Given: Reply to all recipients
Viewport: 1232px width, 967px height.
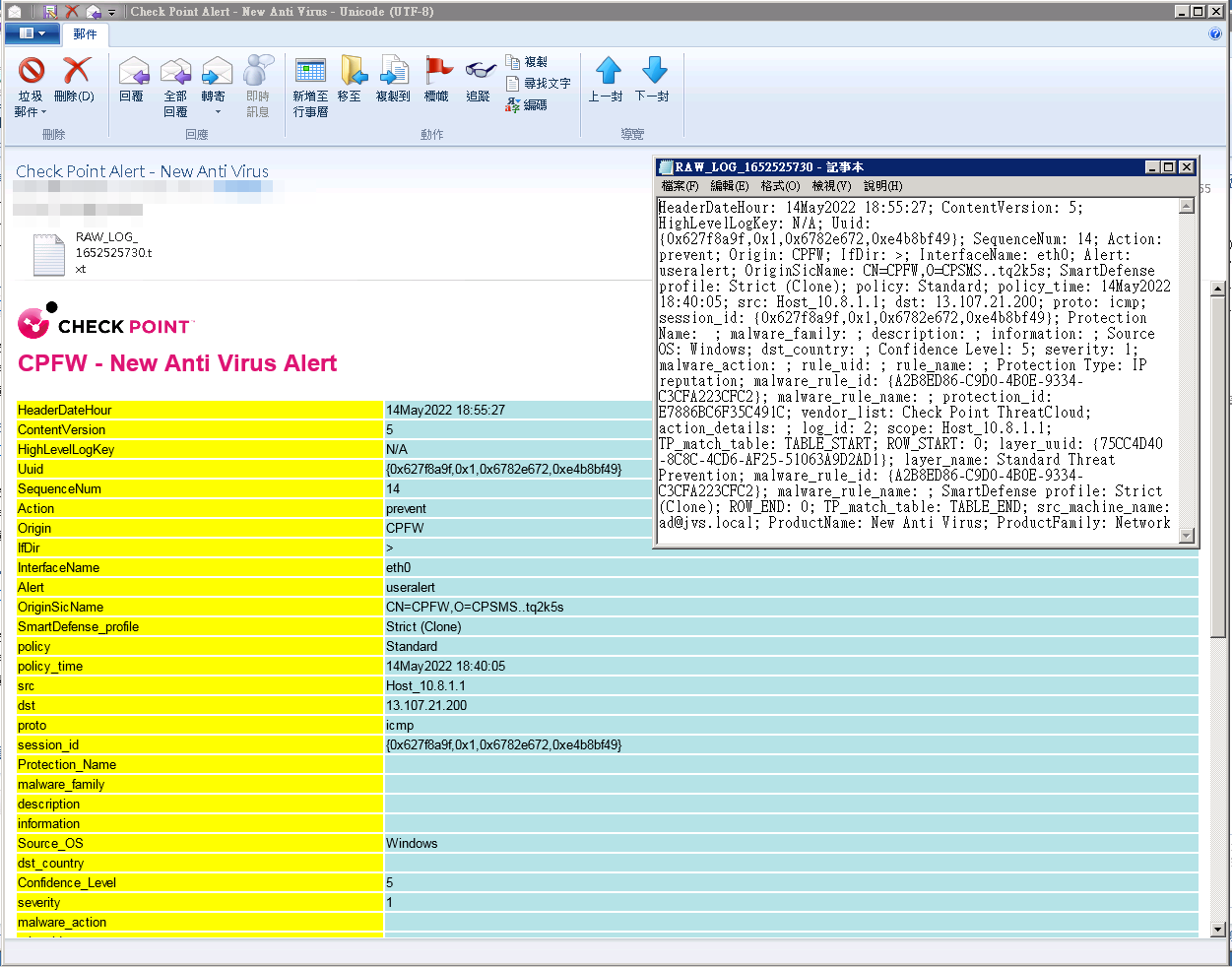Looking at the screenshot, I should click(174, 84).
